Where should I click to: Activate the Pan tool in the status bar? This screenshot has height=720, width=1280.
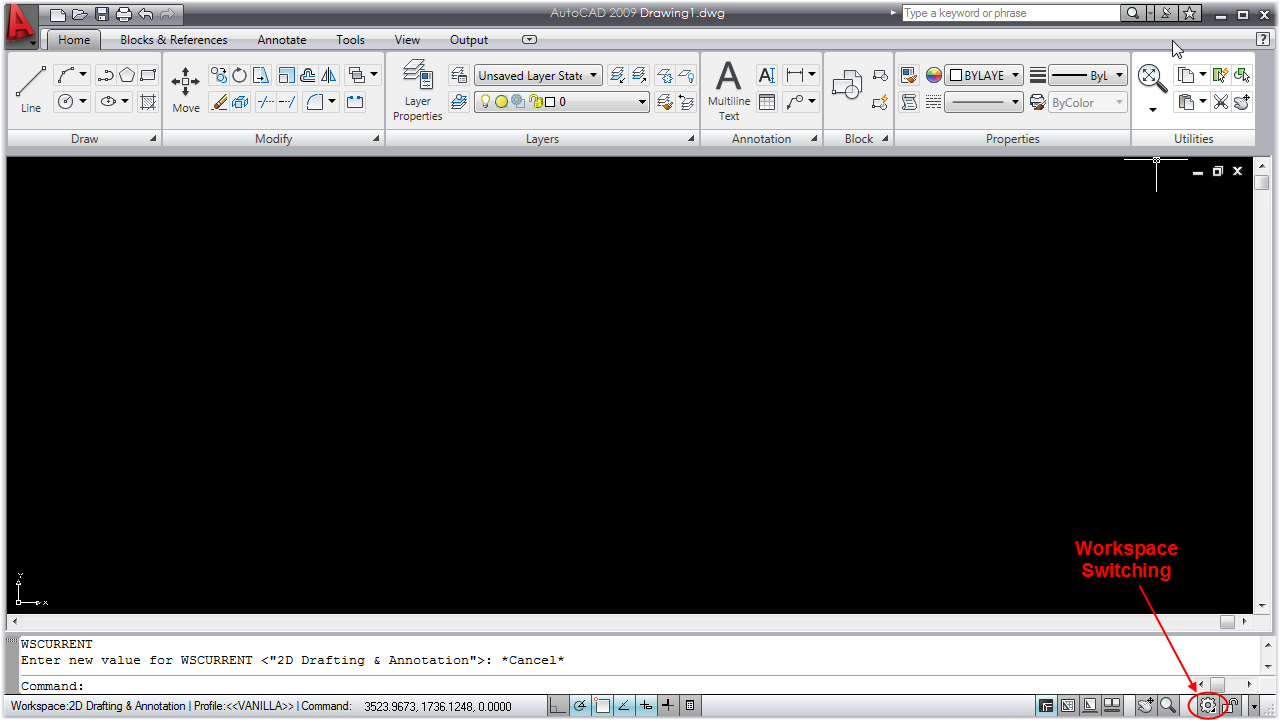coord(1144,705)
